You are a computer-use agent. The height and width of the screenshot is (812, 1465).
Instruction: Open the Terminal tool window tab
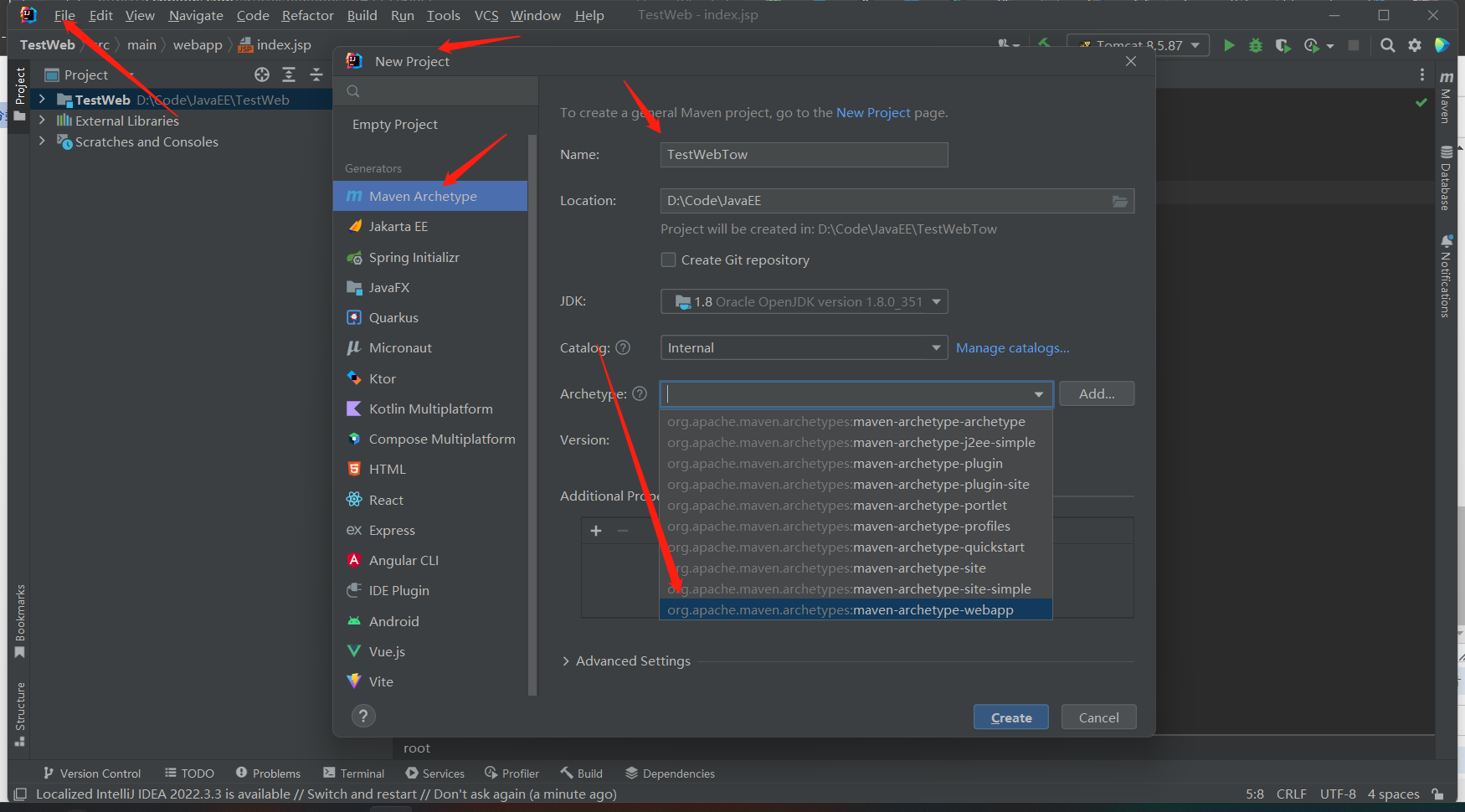click(353, 773)
